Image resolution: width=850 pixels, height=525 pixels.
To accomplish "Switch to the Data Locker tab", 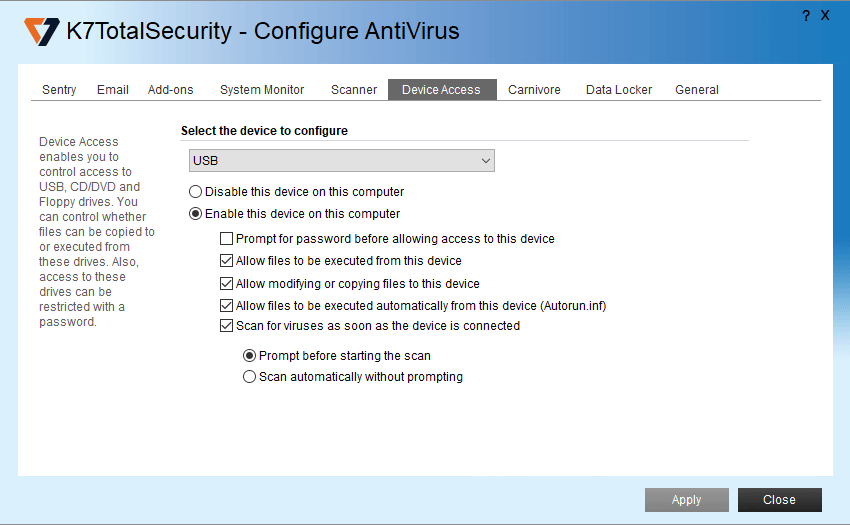I will pyautogui.click(x=619, y=90).
